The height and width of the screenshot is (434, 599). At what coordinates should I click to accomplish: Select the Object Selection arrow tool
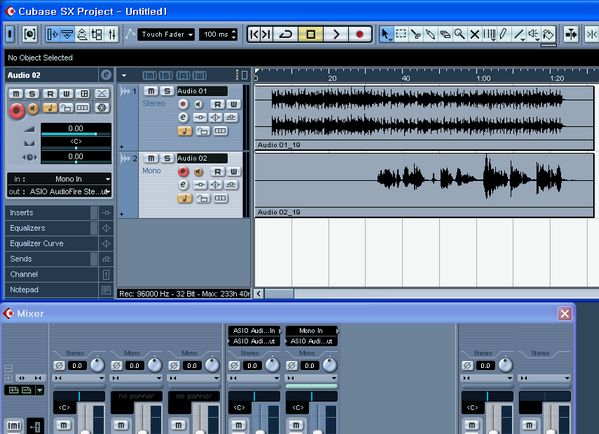tap(386, 35)
